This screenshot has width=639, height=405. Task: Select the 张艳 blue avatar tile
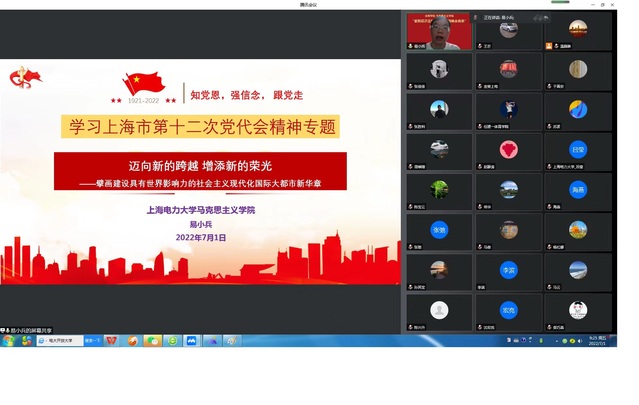click(439, 232)
